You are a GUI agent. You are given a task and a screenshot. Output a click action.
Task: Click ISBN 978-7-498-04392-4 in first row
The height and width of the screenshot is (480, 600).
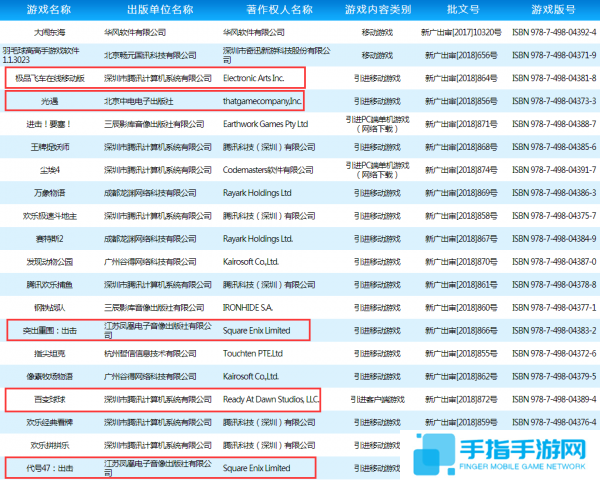tap(553, 31)
